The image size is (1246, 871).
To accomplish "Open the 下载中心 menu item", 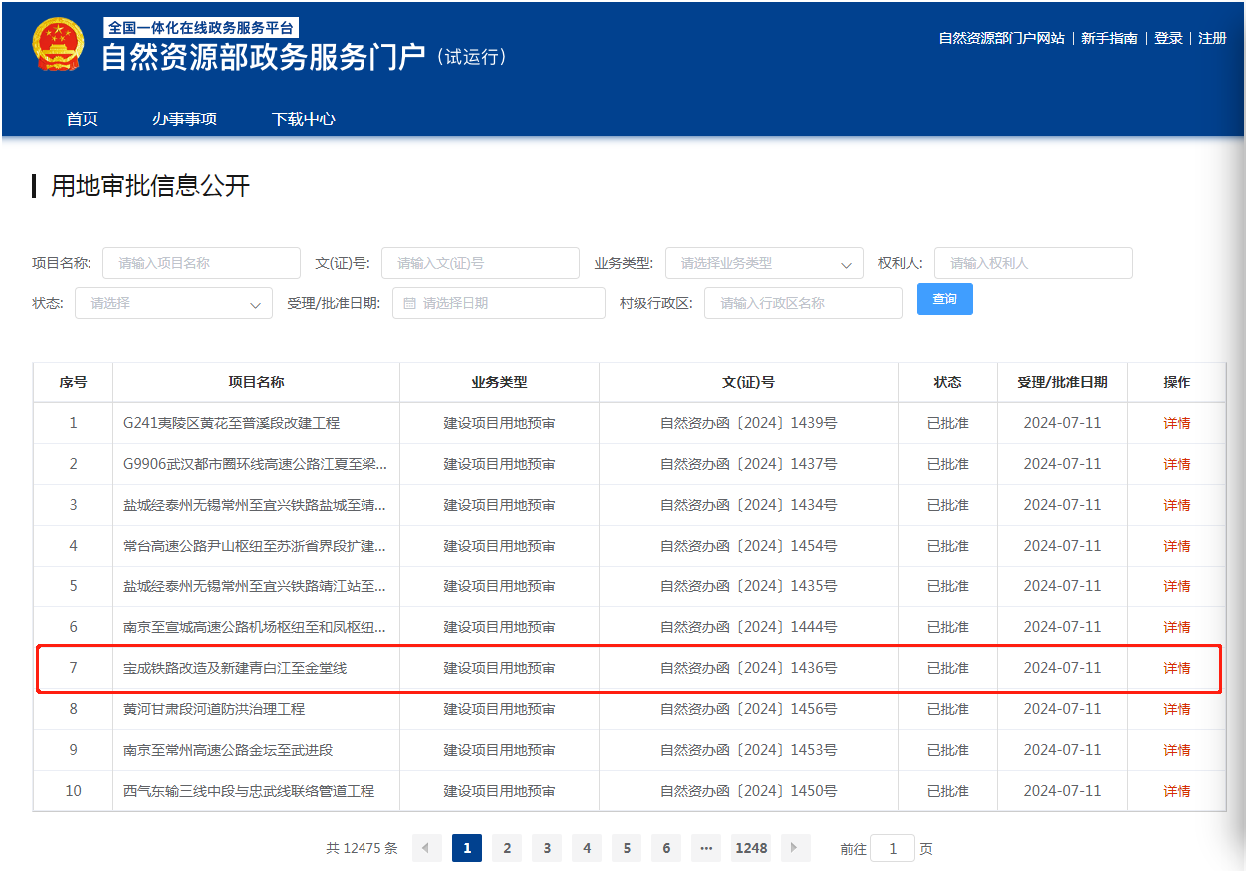I will pyautogui.click(x=303, y=119).
